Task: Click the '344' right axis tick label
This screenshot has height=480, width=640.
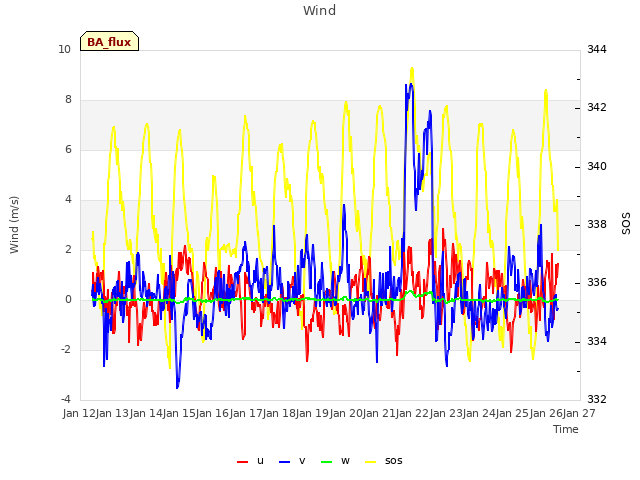Action: point(597,49)
